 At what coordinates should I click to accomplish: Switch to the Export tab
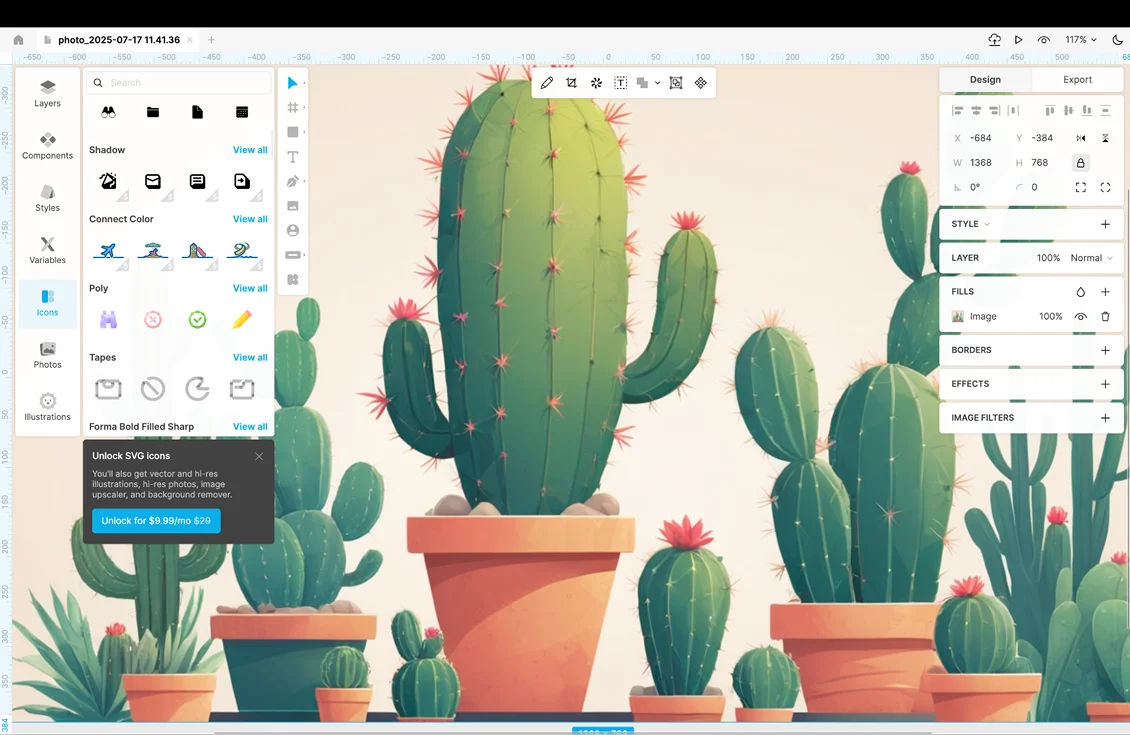click(x=1077, y=80)
